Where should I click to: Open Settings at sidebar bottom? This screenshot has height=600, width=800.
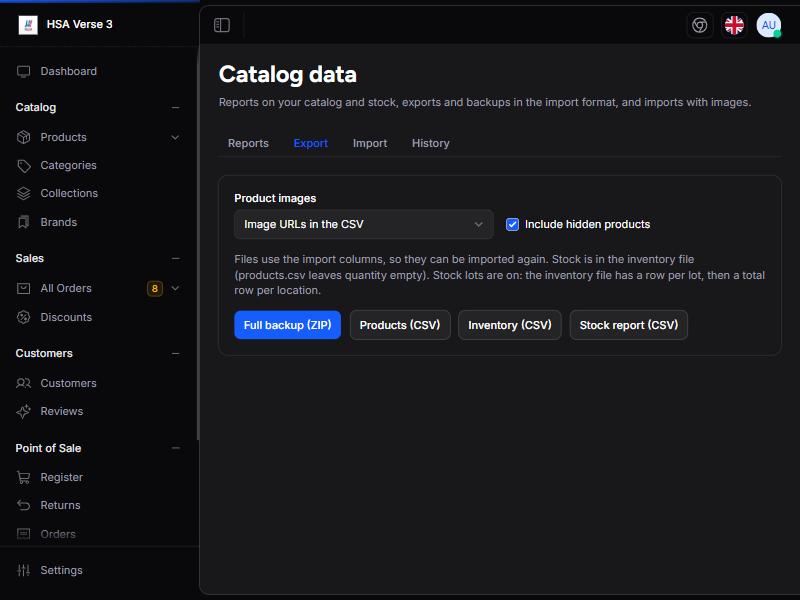[61, 570]
